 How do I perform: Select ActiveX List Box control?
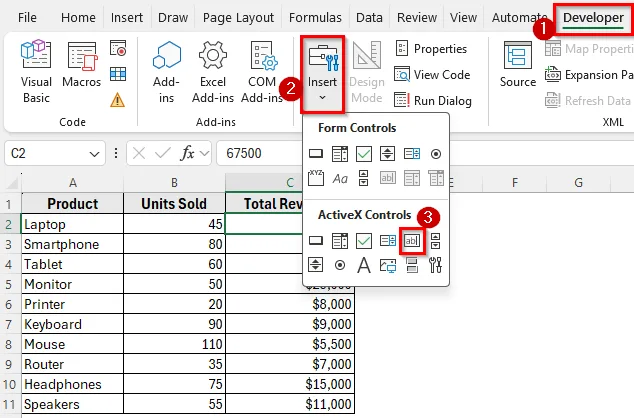point(388,241)
